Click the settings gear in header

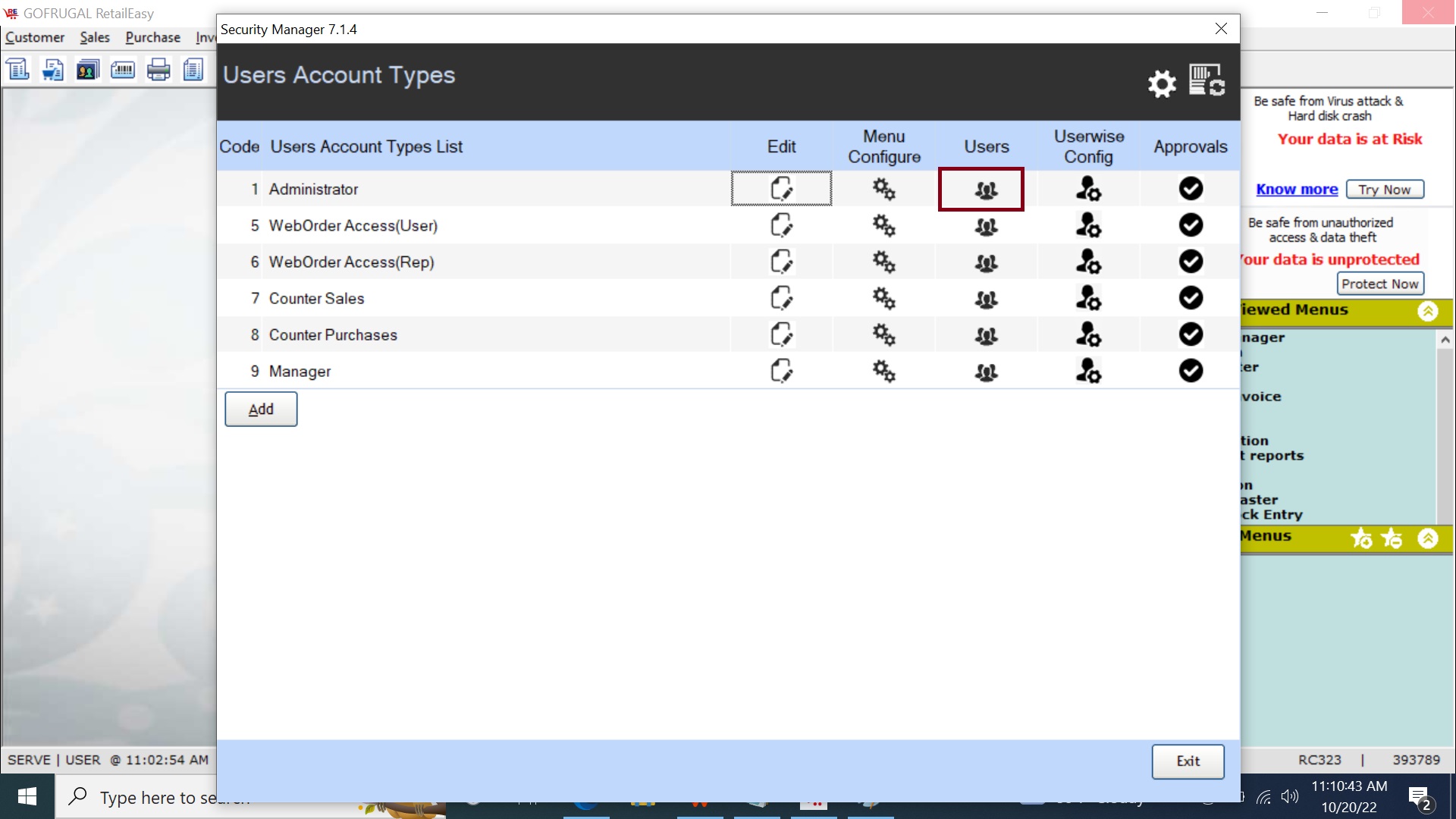pyautogui.click(x=1161, y=83)
